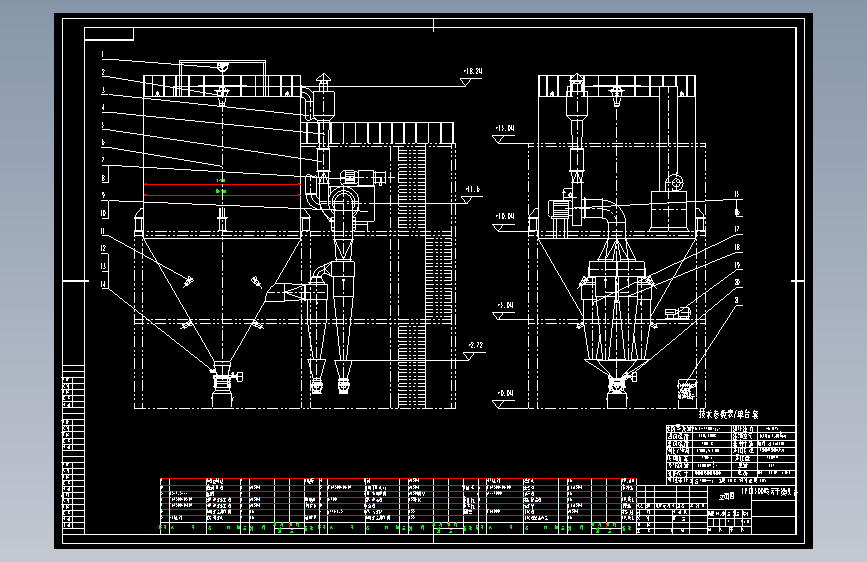Select part callout number 1

click(x=103, y=55)
